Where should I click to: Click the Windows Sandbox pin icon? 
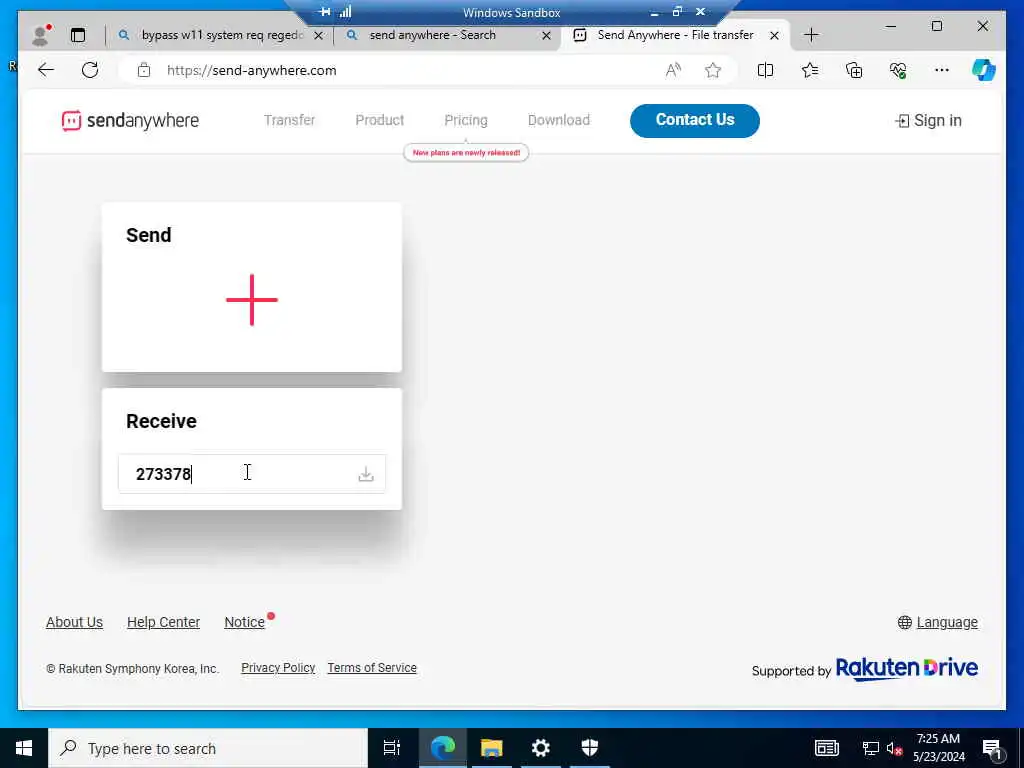click(324, 12)
